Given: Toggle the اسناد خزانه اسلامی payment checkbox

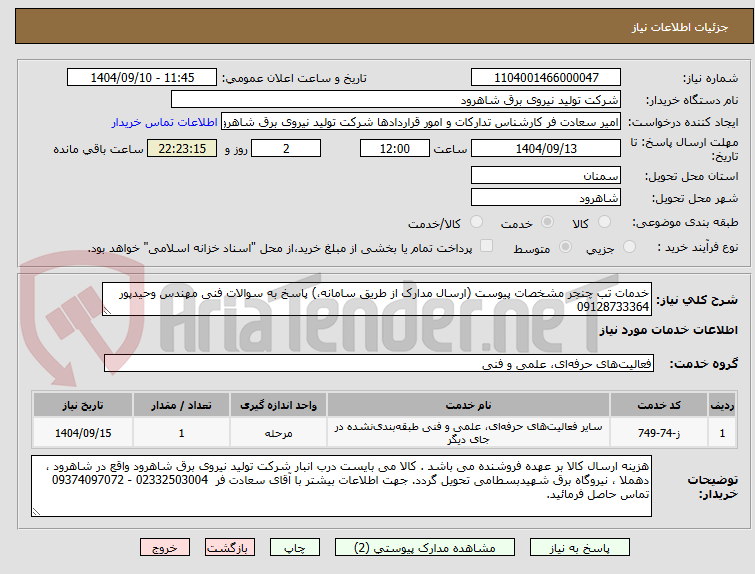Looking at the screenshot, I should [x=487, y=246].
